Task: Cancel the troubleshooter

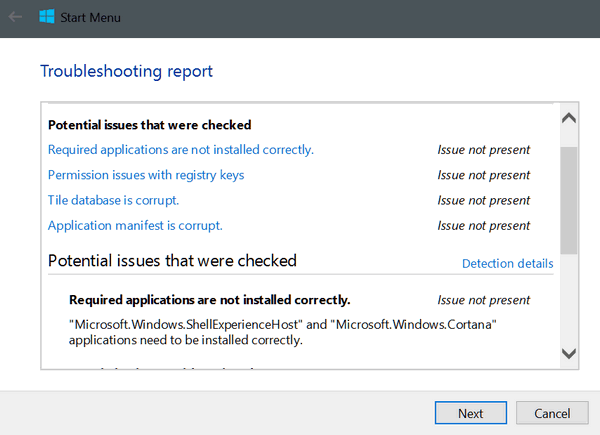Action: pyautogui.click(x=552, y=413)
